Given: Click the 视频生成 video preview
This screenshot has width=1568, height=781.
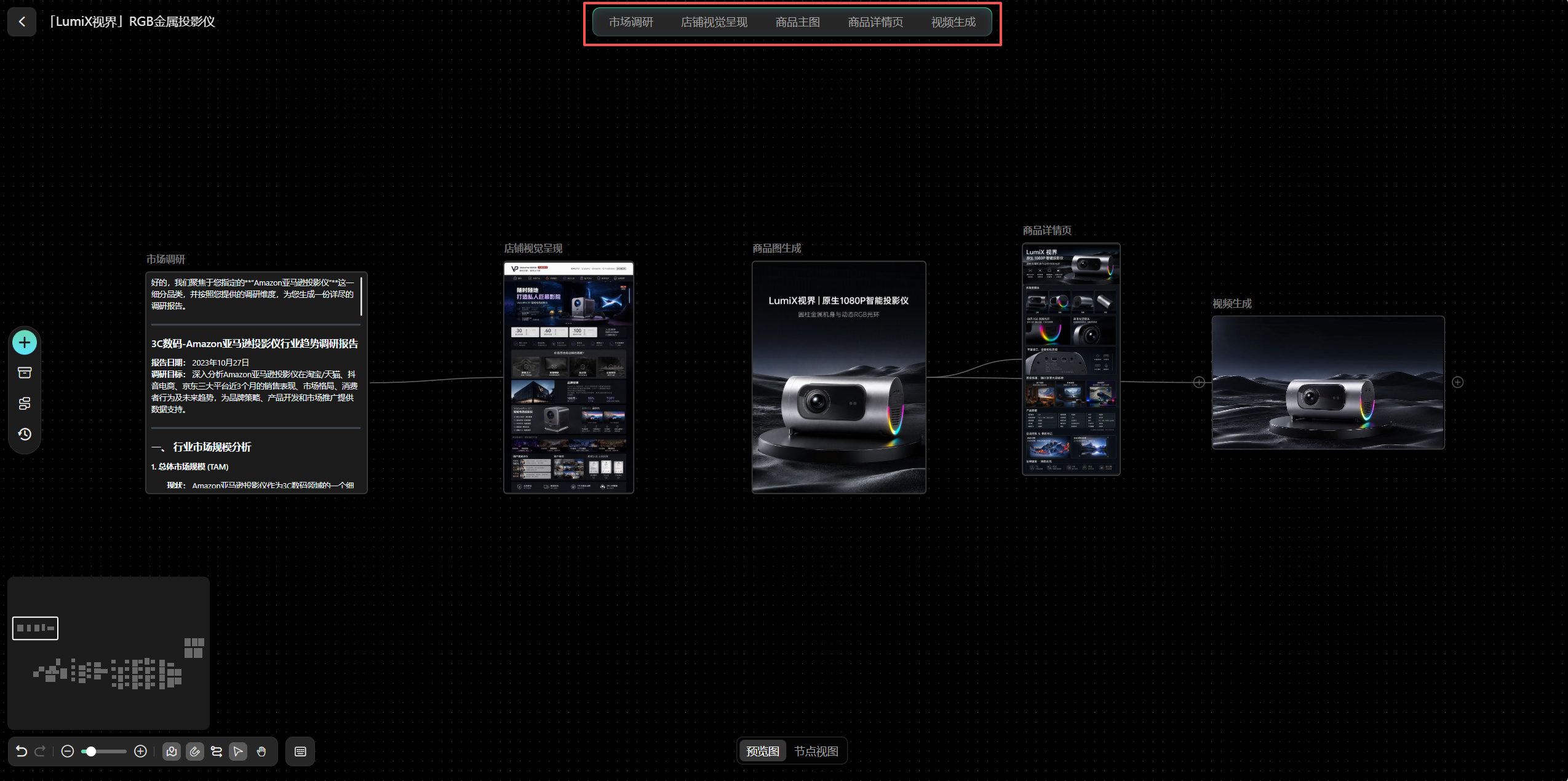Looking at the screenshot, I should pyautogui.click(x=1328, y=383).
